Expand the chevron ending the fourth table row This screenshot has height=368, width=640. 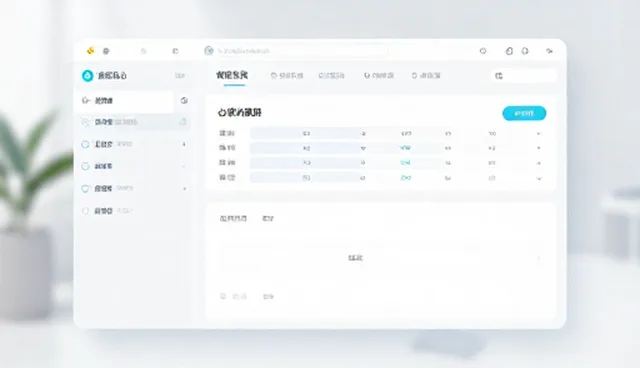pos(539,178)
